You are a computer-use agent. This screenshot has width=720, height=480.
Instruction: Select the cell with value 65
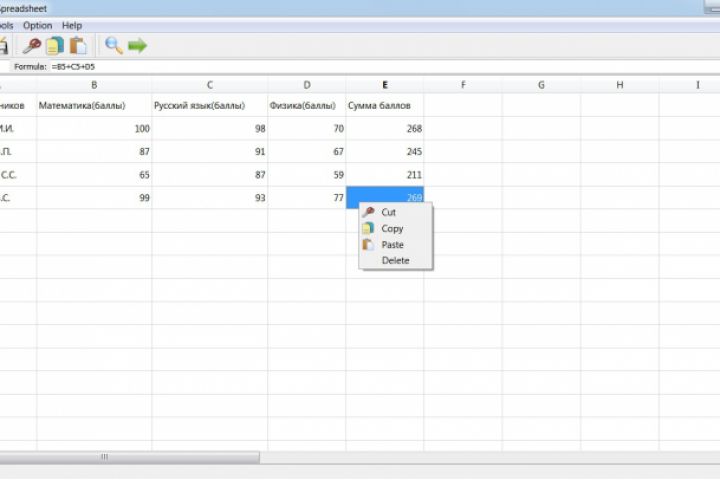(x=94, y=175)
